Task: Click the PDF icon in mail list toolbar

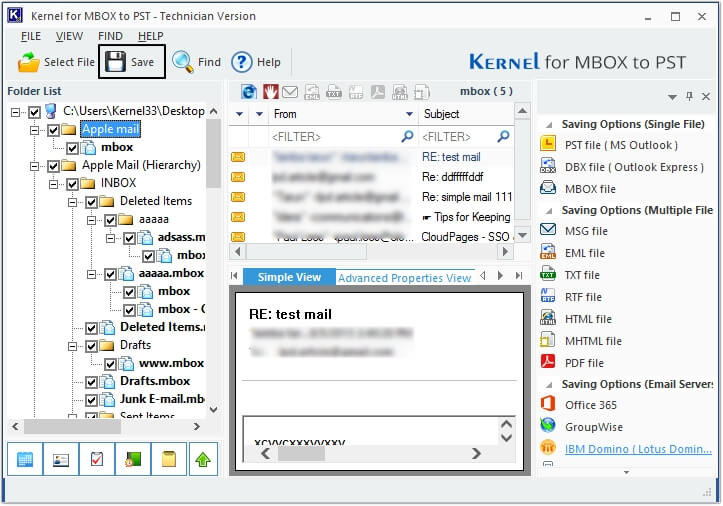Action: pos(378,92)
